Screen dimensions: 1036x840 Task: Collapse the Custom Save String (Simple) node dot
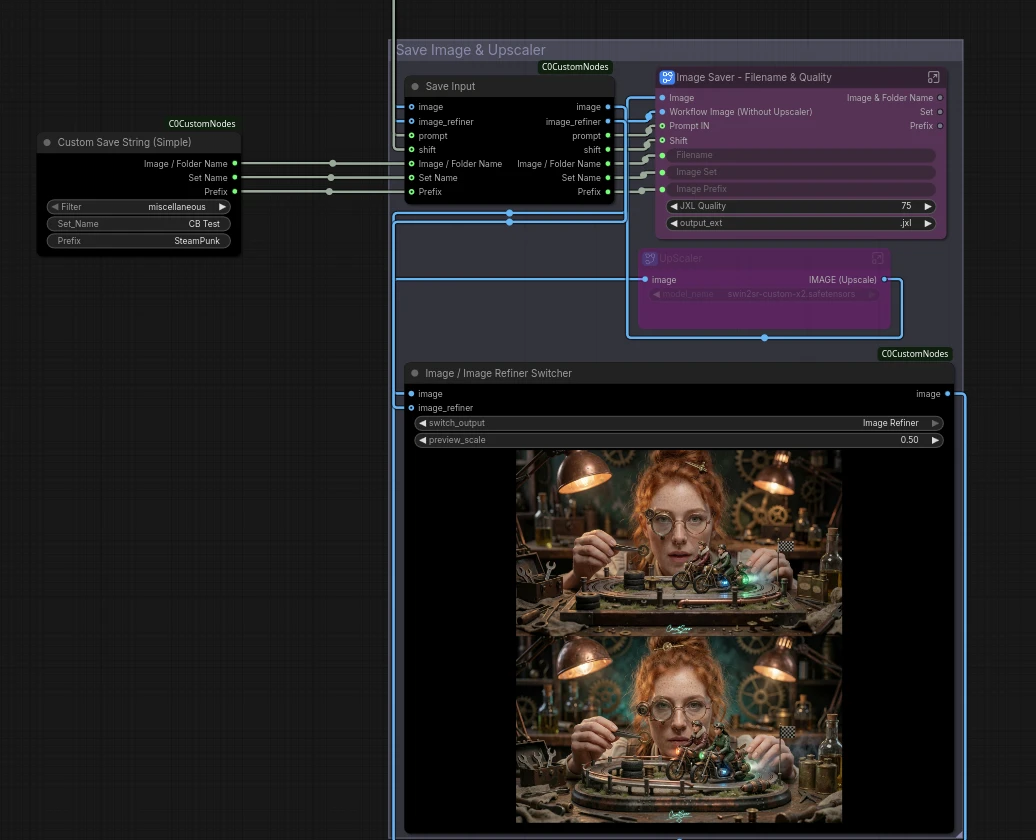(x=47, y=142)
